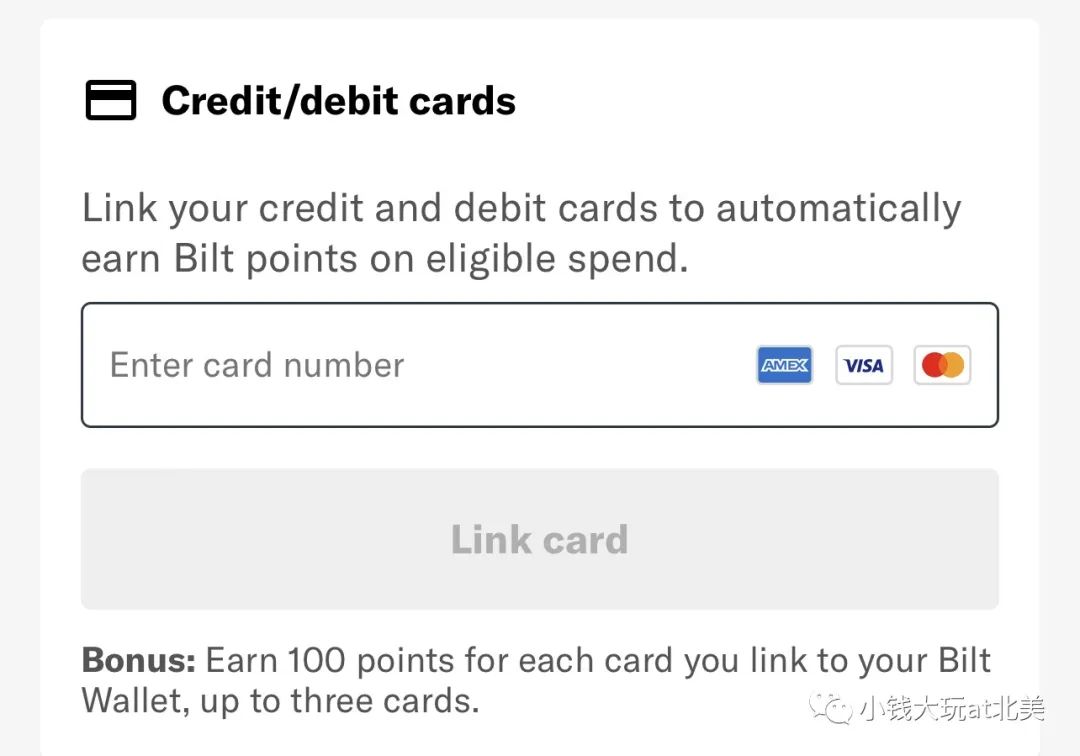The height and width of the screenshot is (756, 1080).
Task: Select the Mastercard logo
Action: (942, 365)
